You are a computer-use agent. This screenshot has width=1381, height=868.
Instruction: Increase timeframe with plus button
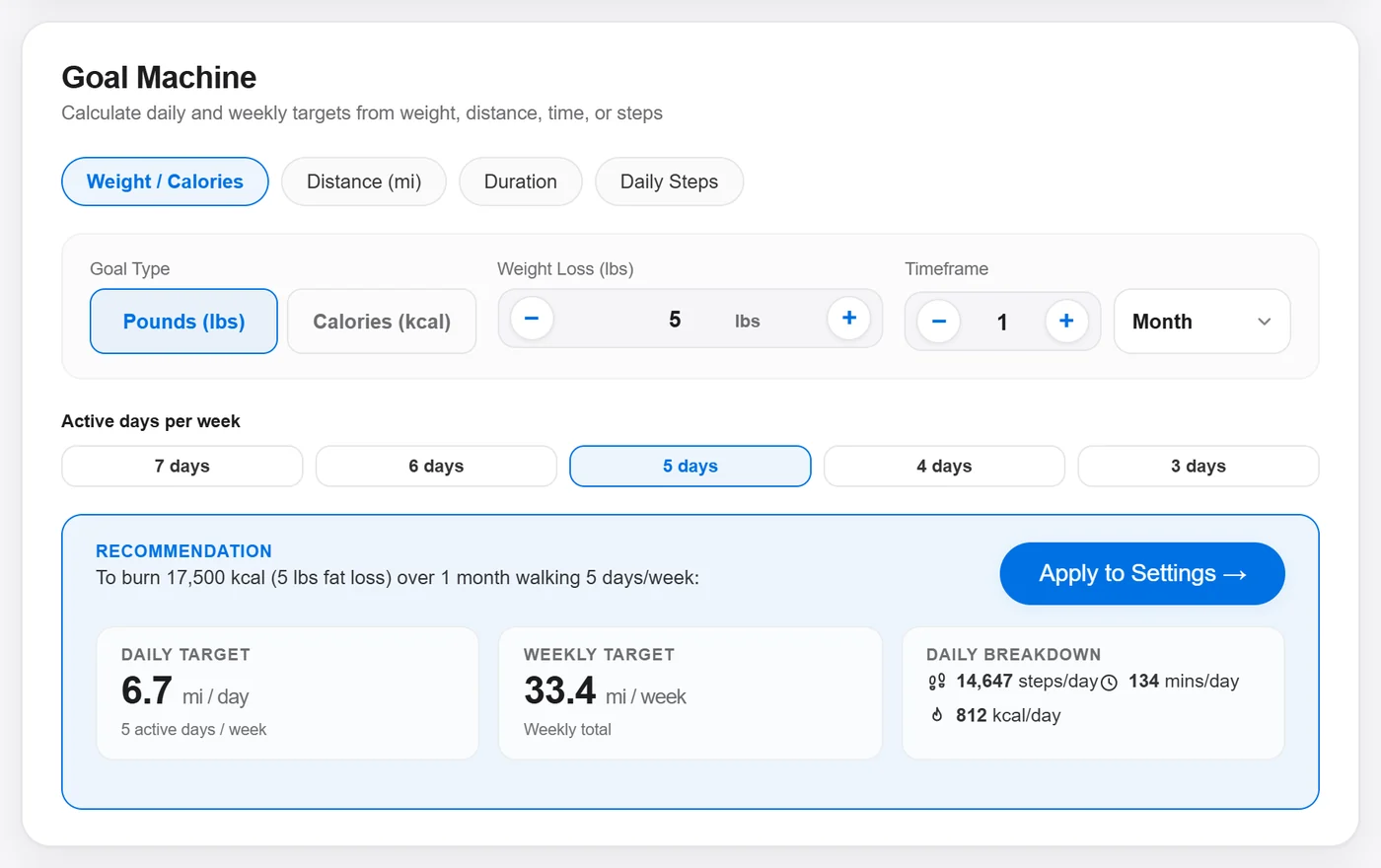(x=1066, y=322)
